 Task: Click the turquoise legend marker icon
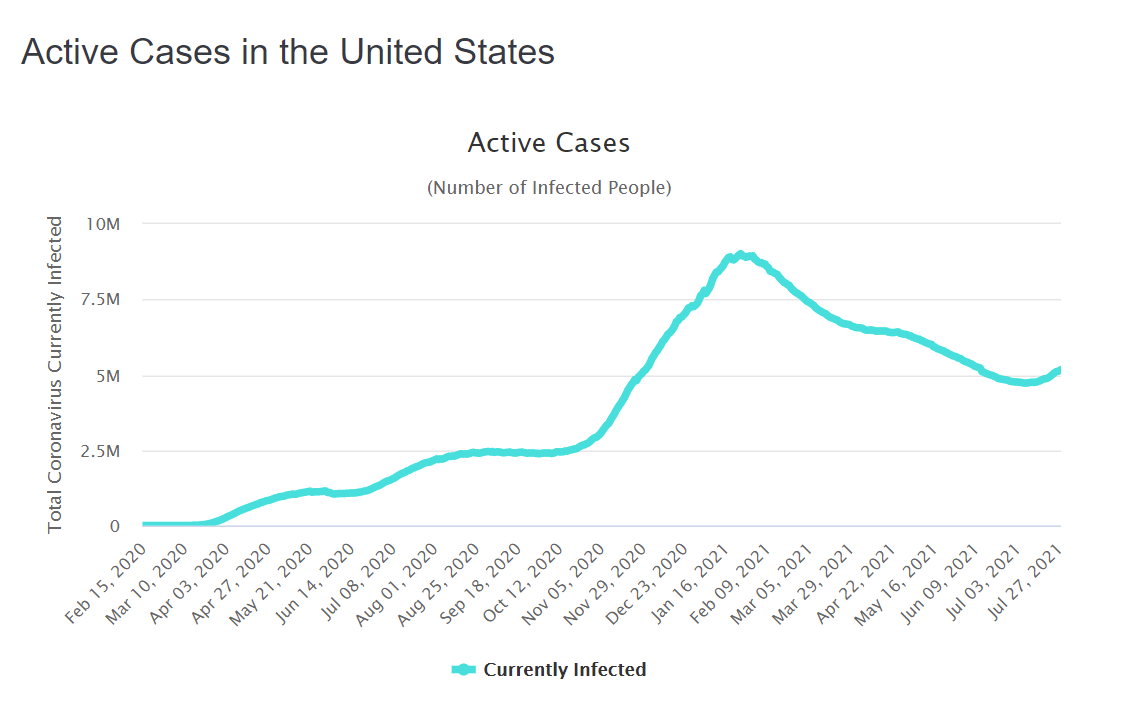click(463, 669)
